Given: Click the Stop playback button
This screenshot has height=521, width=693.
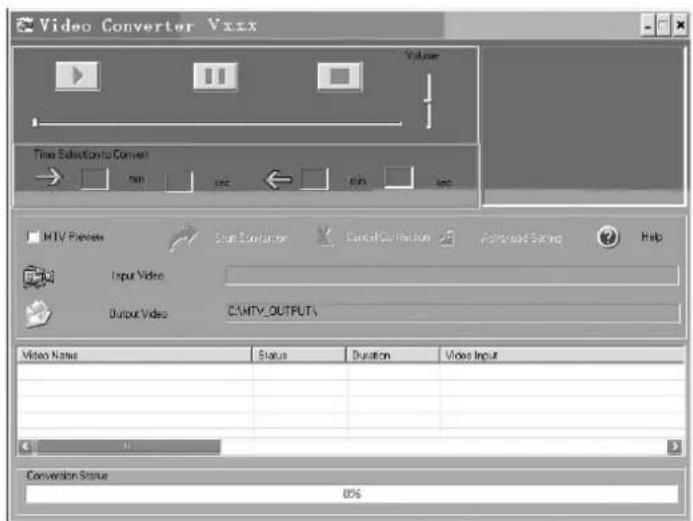Looking at the screenshot, I should tap(340, 76).
